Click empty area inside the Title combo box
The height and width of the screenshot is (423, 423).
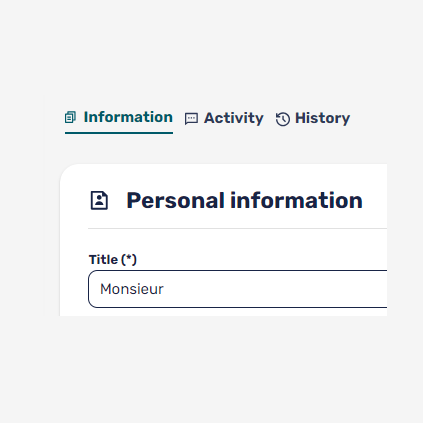click(x=273, y=289)
